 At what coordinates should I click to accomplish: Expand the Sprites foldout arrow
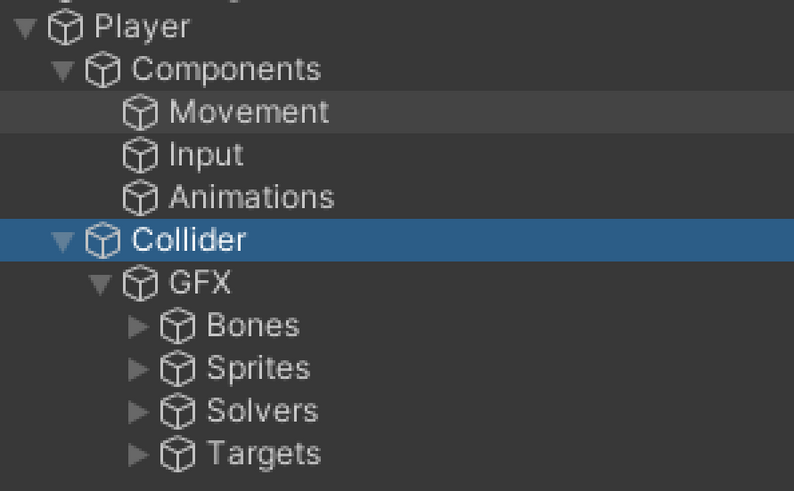pyautogui.click(x=139, y=369)
